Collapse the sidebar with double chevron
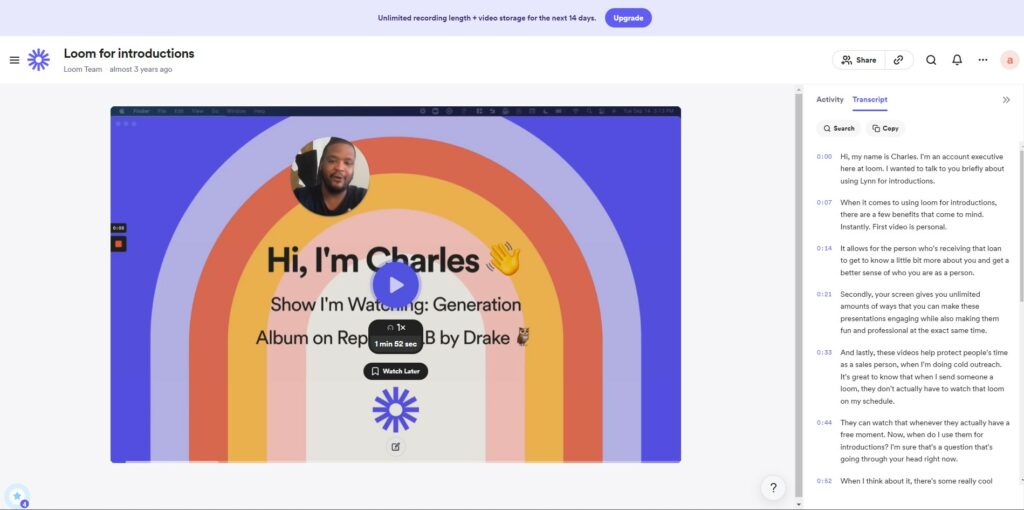The height and width of the screenshot is (510, 1024). pyautogui.click(x=1006, y=100)
